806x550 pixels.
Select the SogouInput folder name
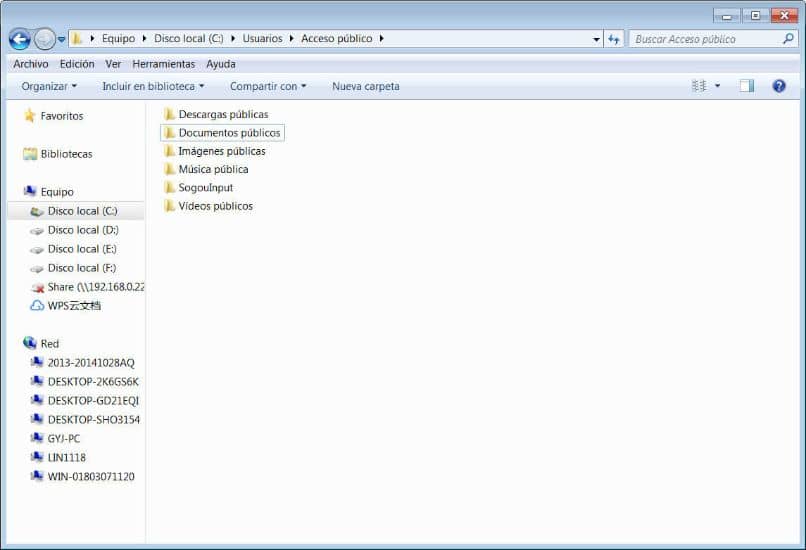click(x=206, y=188)
